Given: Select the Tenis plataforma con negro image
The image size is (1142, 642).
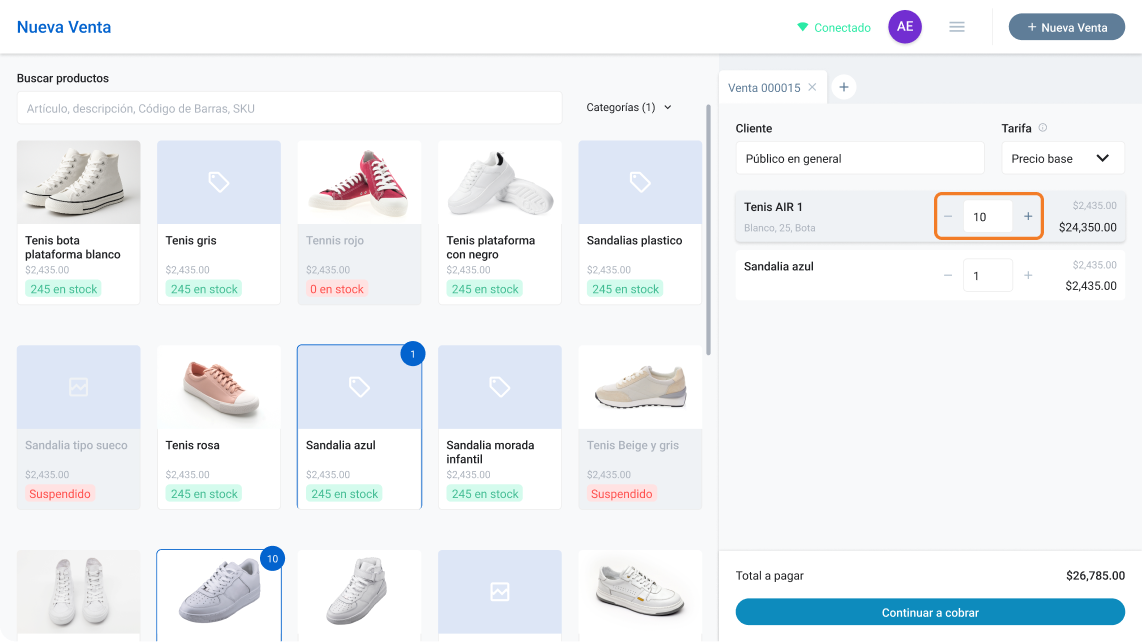Looking at the screenshot, I should [x=500, y=182].
